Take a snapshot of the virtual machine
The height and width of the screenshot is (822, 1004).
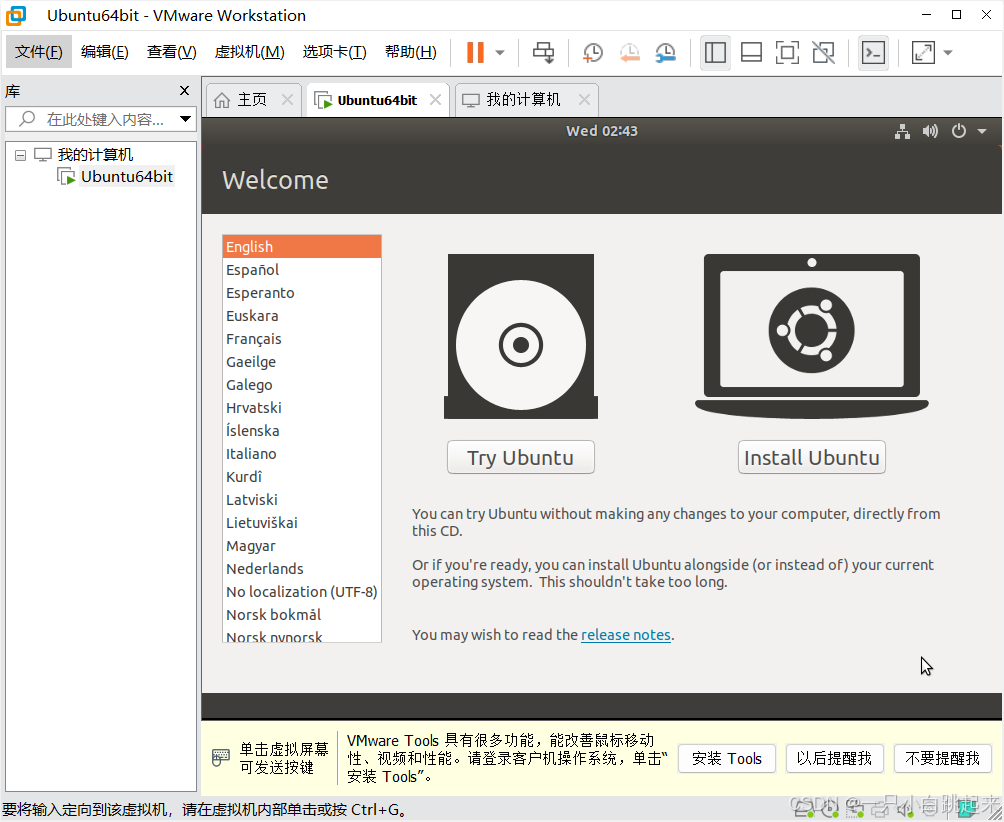pyautogui.click(x=593, y=52)
